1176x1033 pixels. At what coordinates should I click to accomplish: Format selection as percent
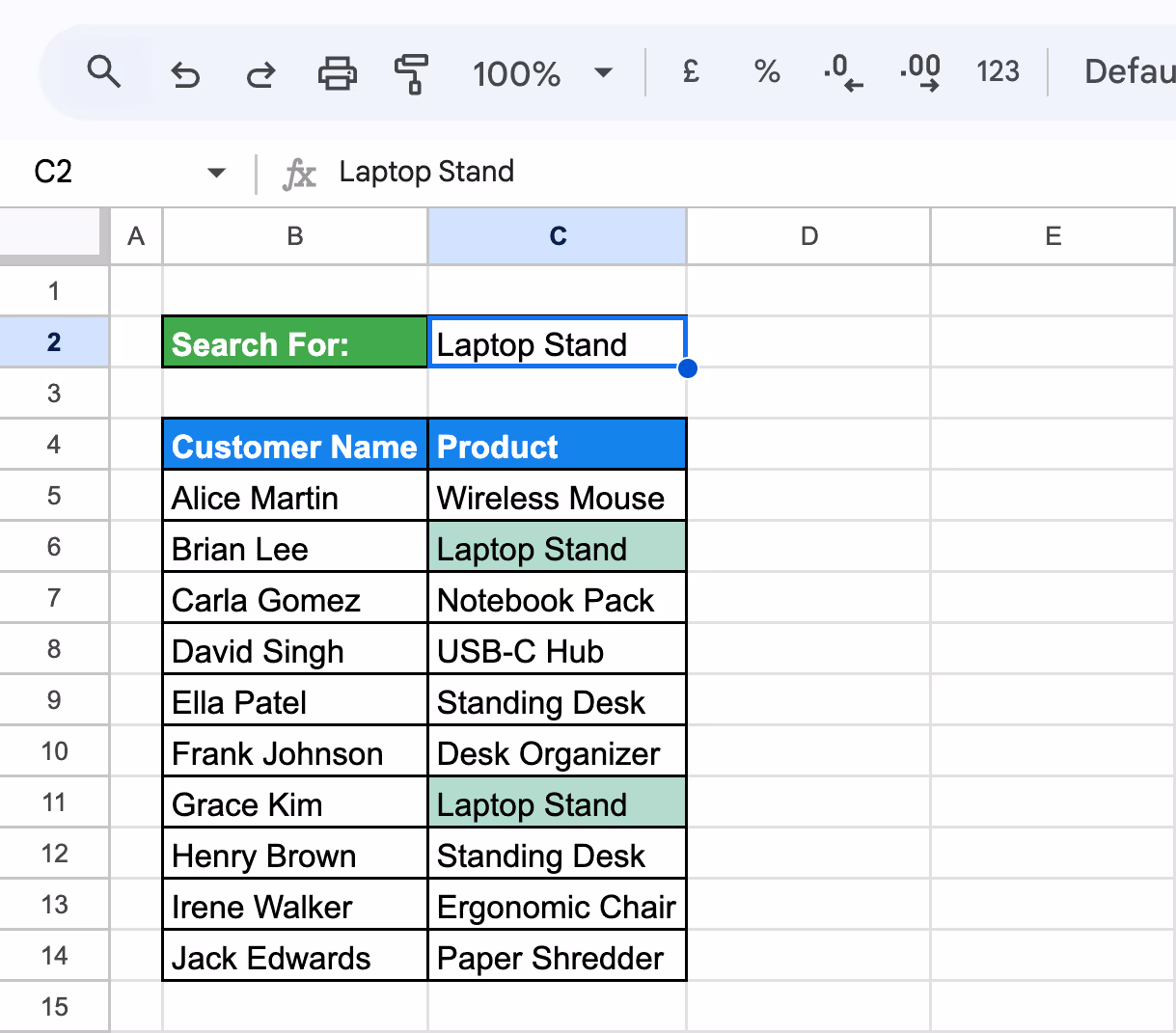click(x=766, y=71)
